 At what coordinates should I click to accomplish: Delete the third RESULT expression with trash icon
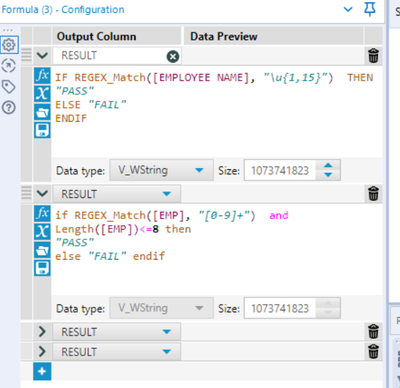pos(373,332)
